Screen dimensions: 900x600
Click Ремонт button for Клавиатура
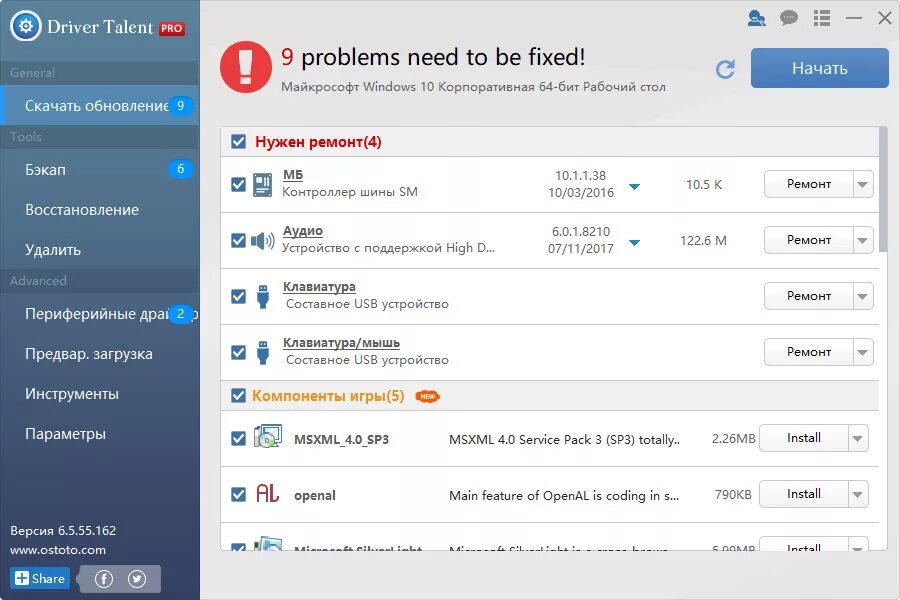pyautogui.click(x=809, y=297)
